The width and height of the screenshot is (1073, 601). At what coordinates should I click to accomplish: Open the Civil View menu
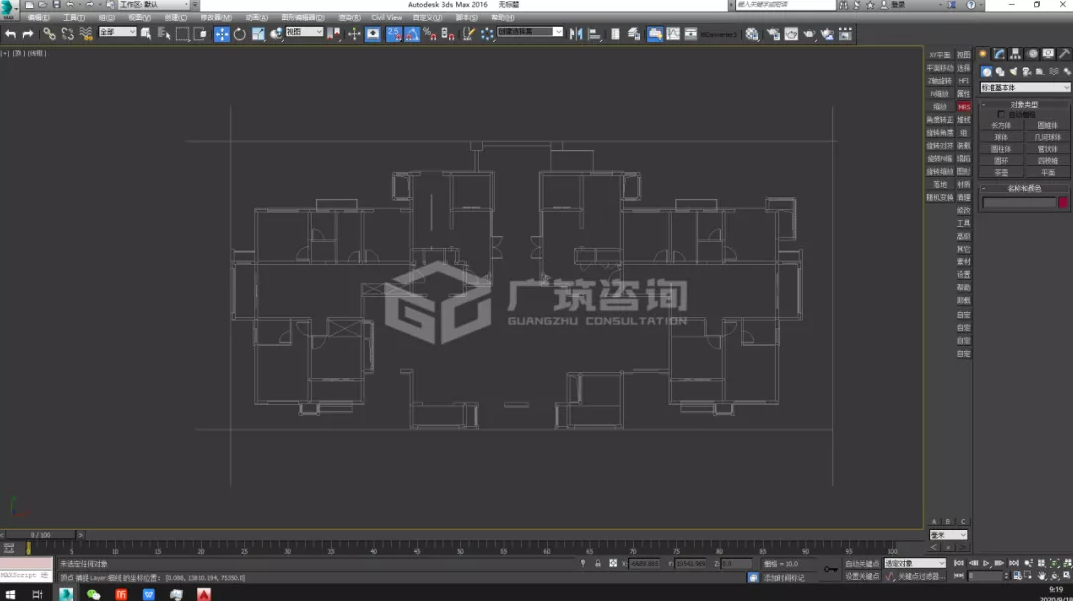(387, 18)
